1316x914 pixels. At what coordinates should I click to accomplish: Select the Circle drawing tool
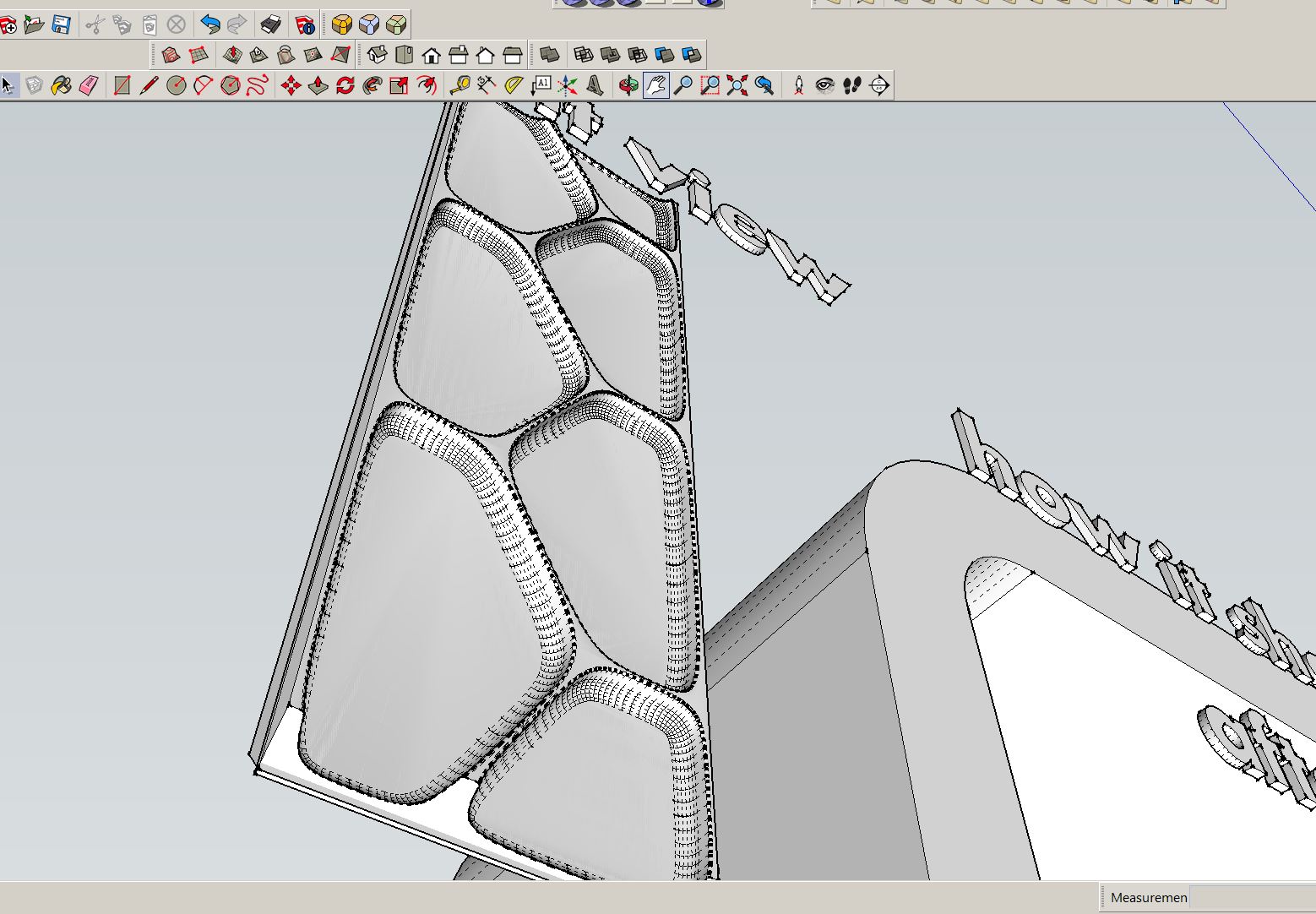tap(177, 85)
